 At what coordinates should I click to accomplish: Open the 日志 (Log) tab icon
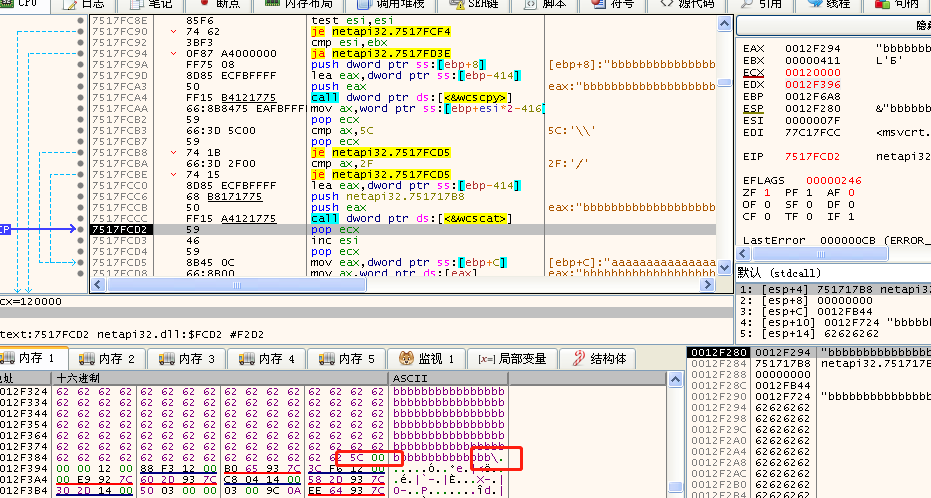click(x=71, y=5)
